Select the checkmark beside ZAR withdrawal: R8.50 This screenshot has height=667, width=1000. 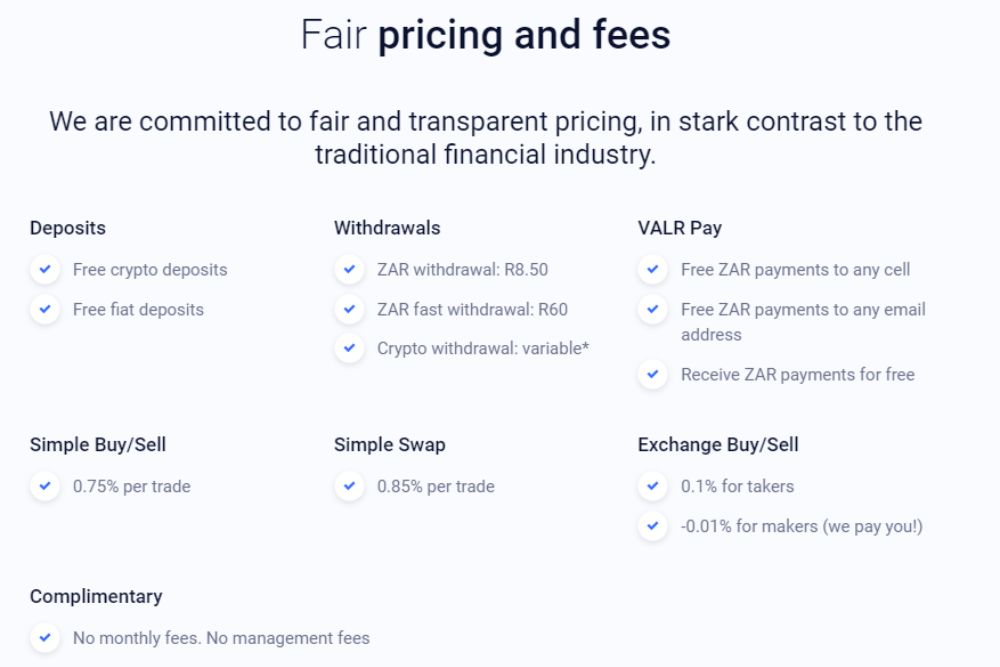349,269
